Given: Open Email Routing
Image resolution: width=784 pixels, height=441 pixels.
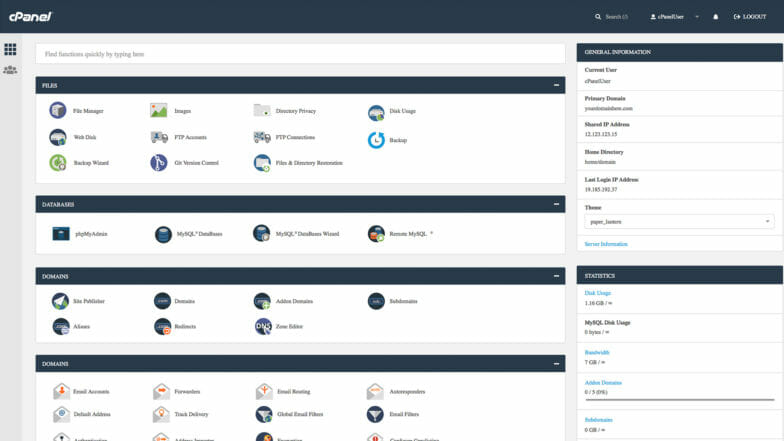Looking at the screenshot, I should 264,391.
